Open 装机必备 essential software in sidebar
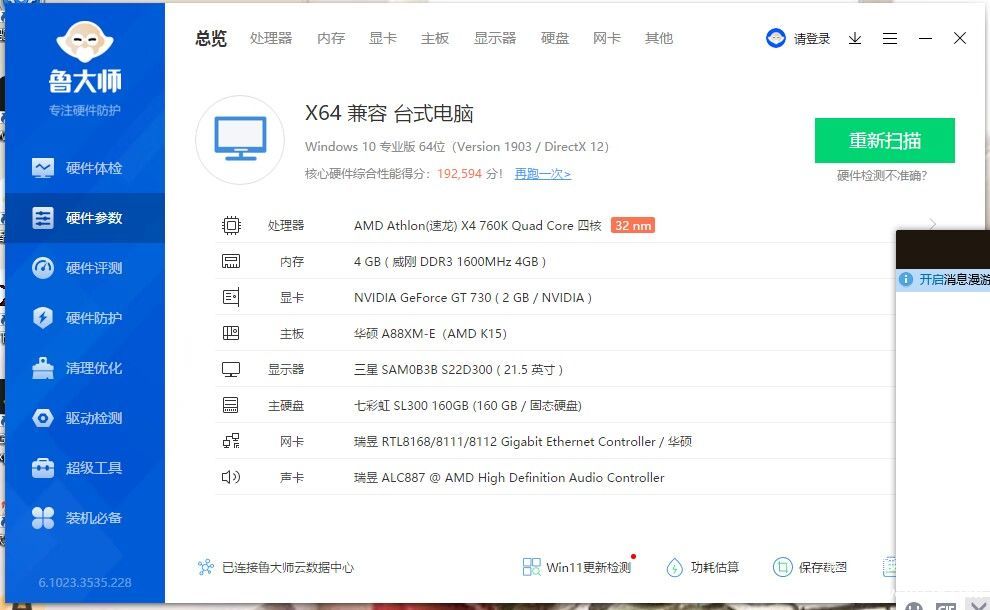The width and height of the screenshot is (990, 610). pyautogui.click(x=85, y=518)
